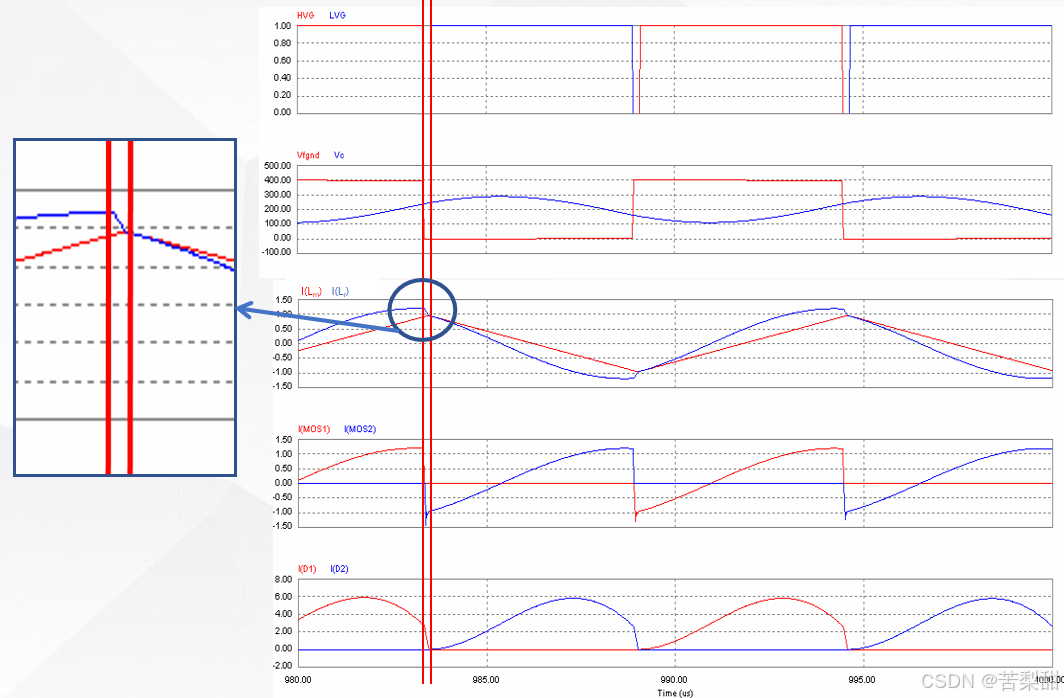Click the 500.00 value on Vfgnd axis

[x=278, y=166]
